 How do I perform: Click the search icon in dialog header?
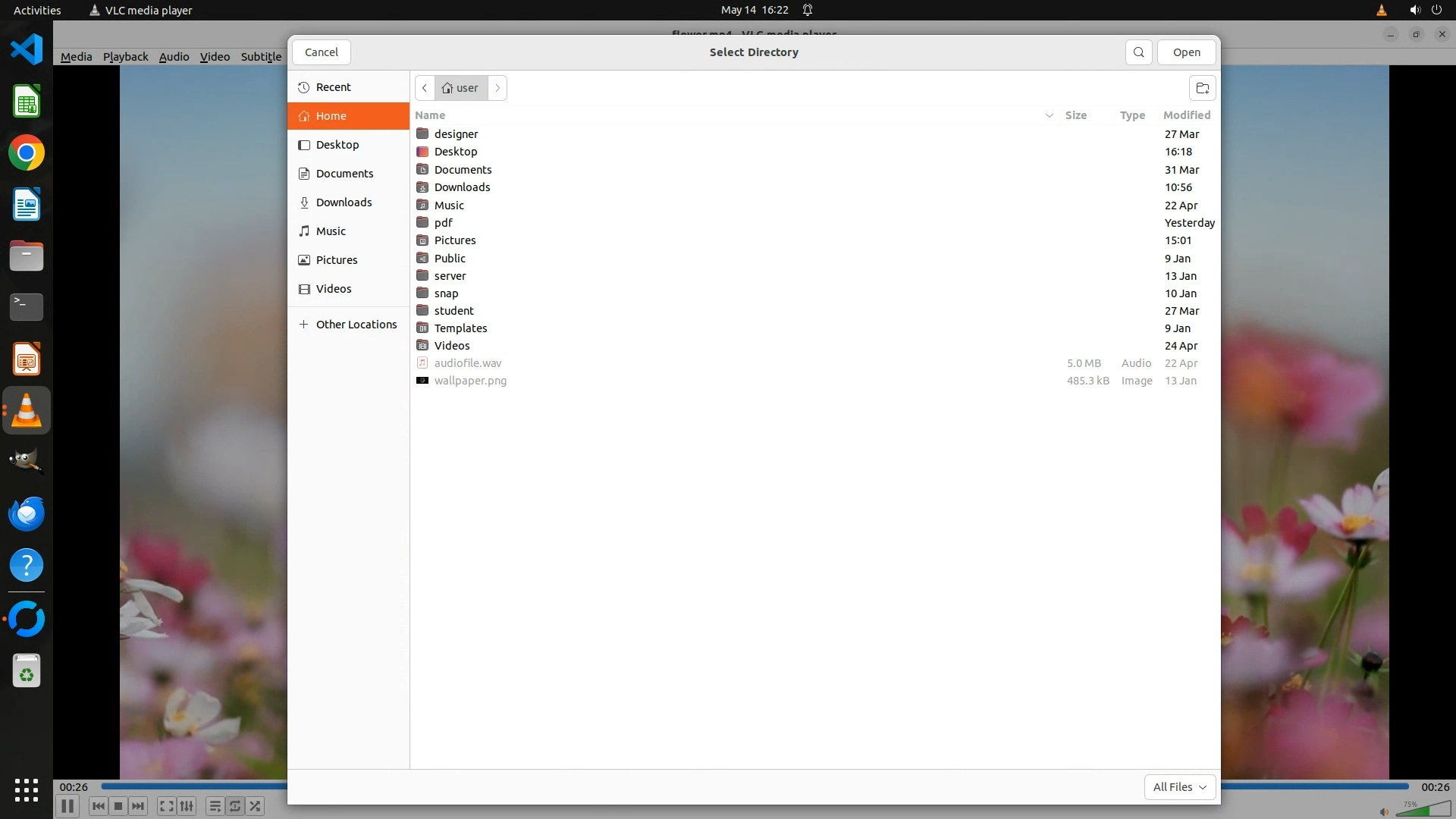point(1138,52)
